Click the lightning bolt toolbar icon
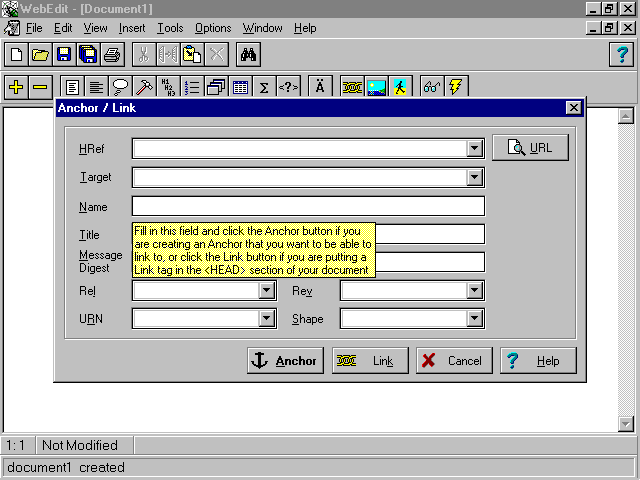Viewport: 640px width, 480px height. [x=456, y=87]
